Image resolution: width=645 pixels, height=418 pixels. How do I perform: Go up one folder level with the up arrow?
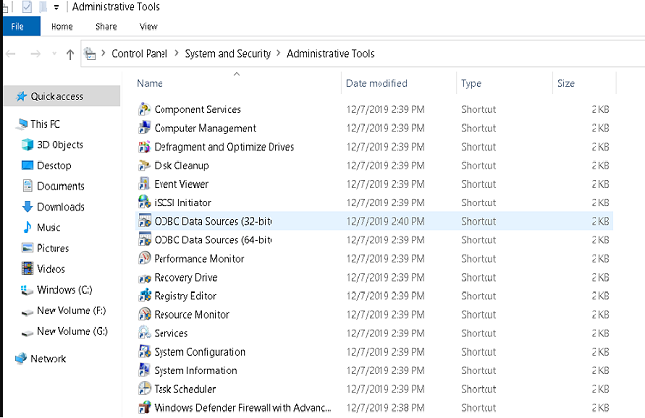70,54
